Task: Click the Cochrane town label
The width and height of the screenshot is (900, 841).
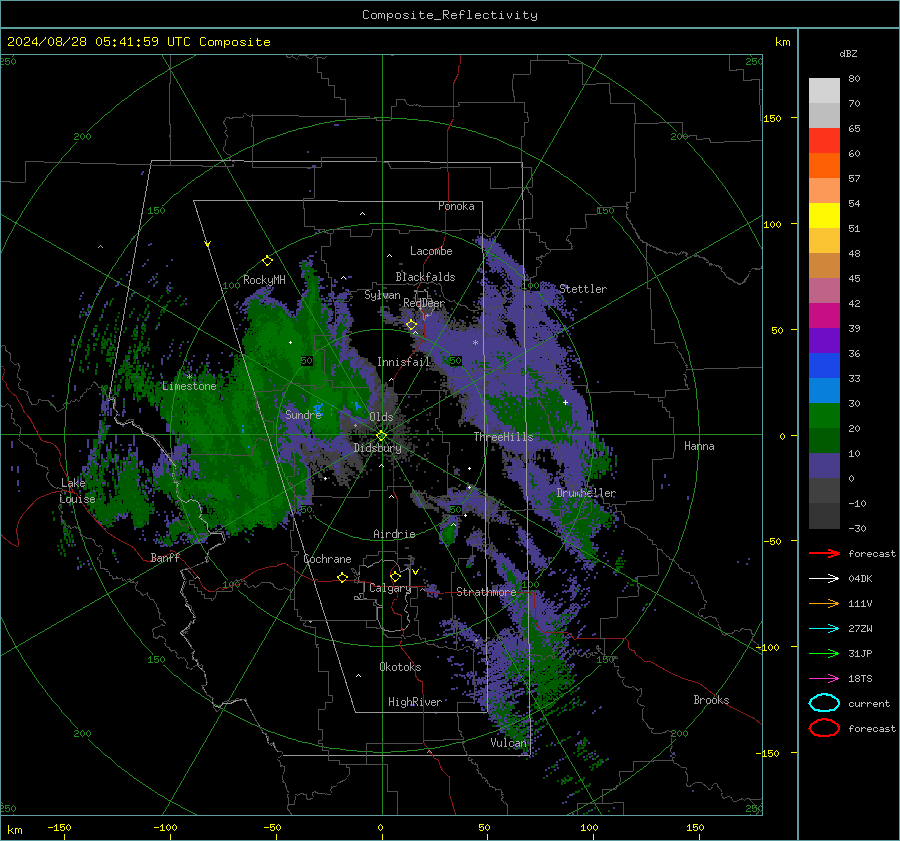Action: pyautogui.click(x=327, y=559)
